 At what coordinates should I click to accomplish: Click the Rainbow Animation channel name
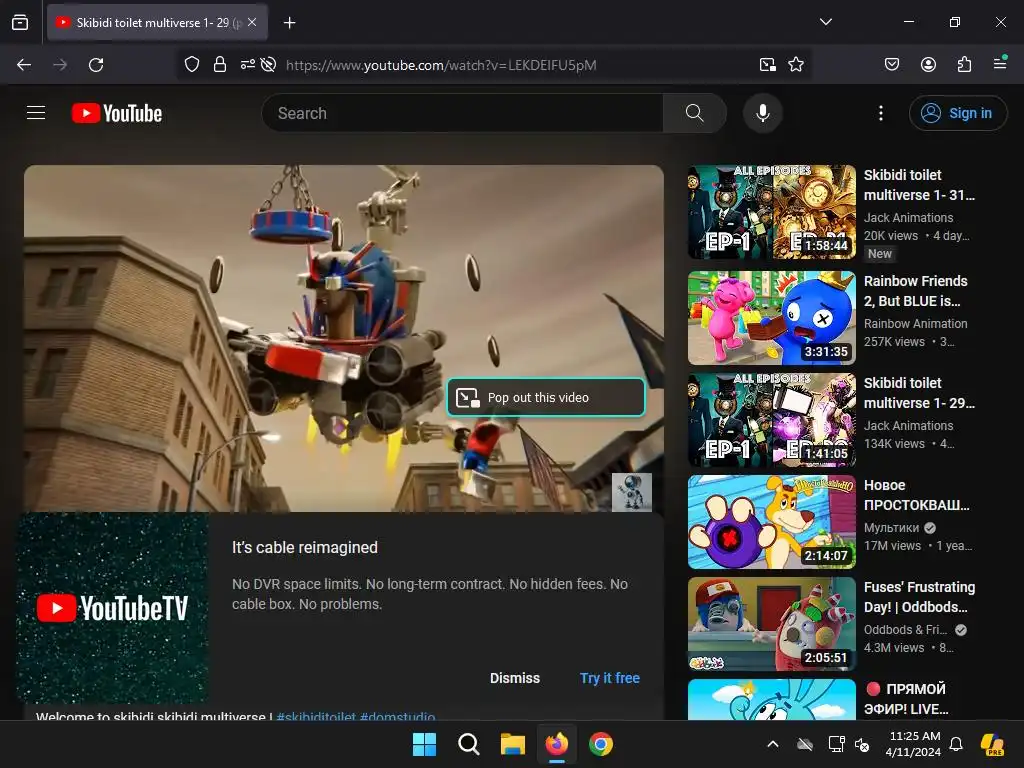(x=916, y=323)
